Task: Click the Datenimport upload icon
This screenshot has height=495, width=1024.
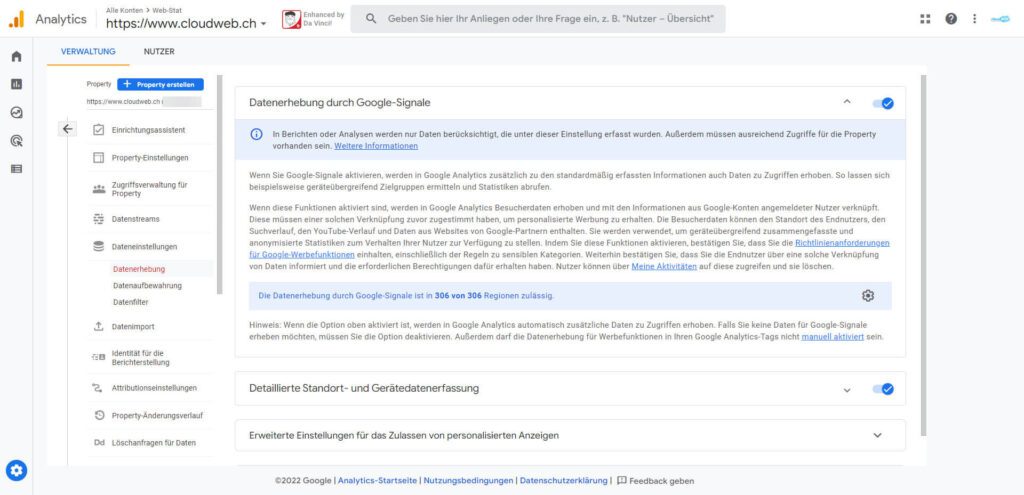Action: (99, 327)
